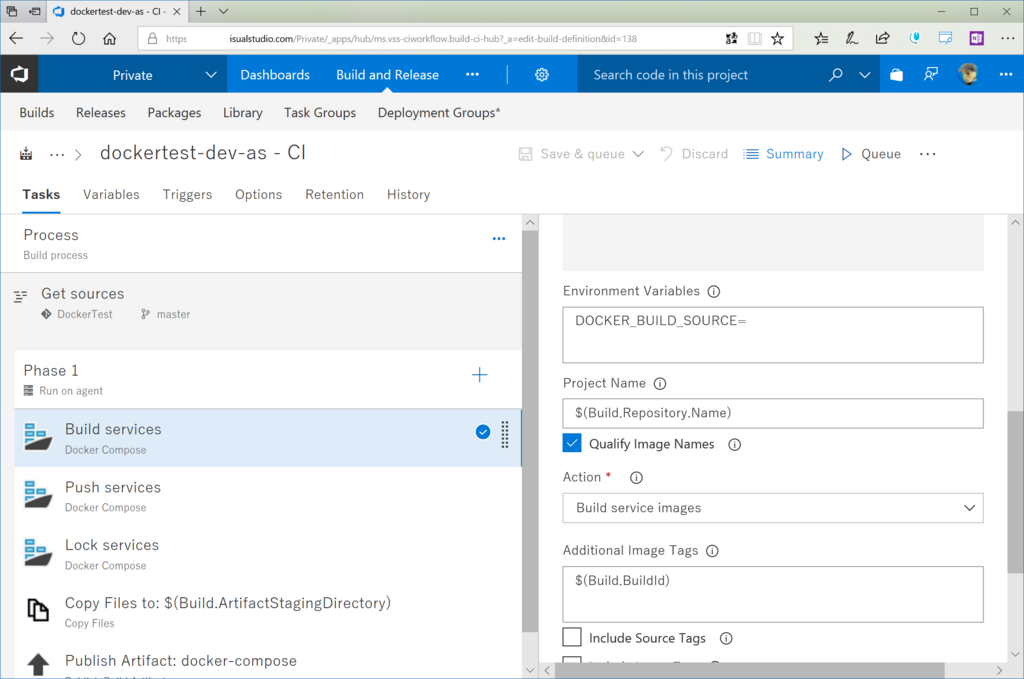Image resolution: width=1024 pixels, height=679 pixels.
Task: Click the browser home icon
Action: [x=110, y=39]
